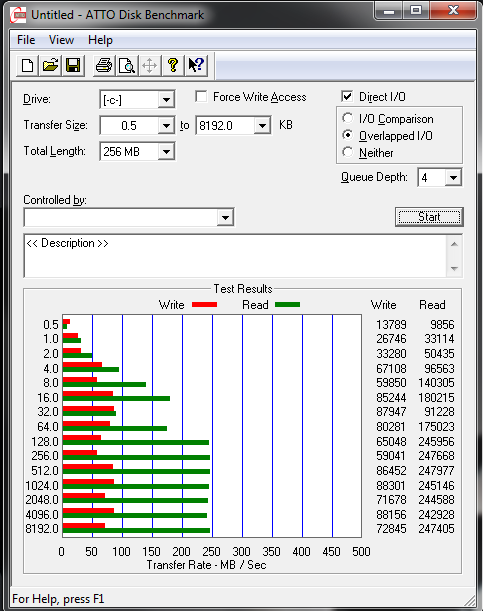The width and height of the screenshot is (483, 611).
Task: Open the Queue Depth dropdown
Action: pyautogui.click(x=453, y=178)
